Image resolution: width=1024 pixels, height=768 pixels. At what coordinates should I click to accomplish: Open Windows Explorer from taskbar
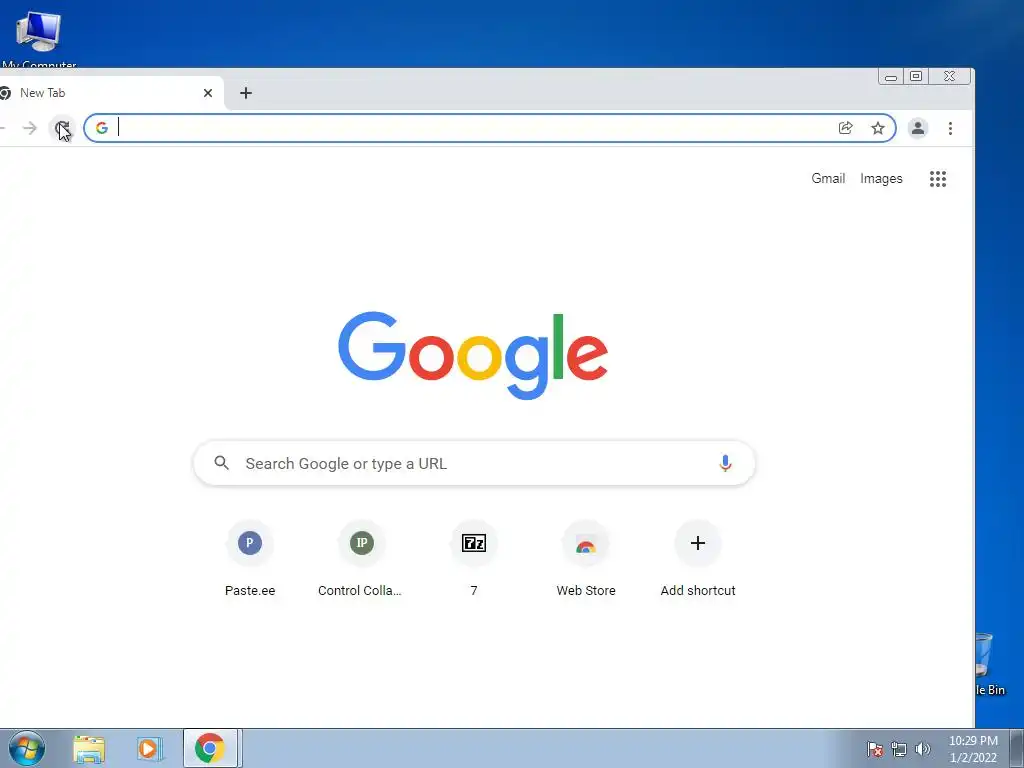(89, 748)
